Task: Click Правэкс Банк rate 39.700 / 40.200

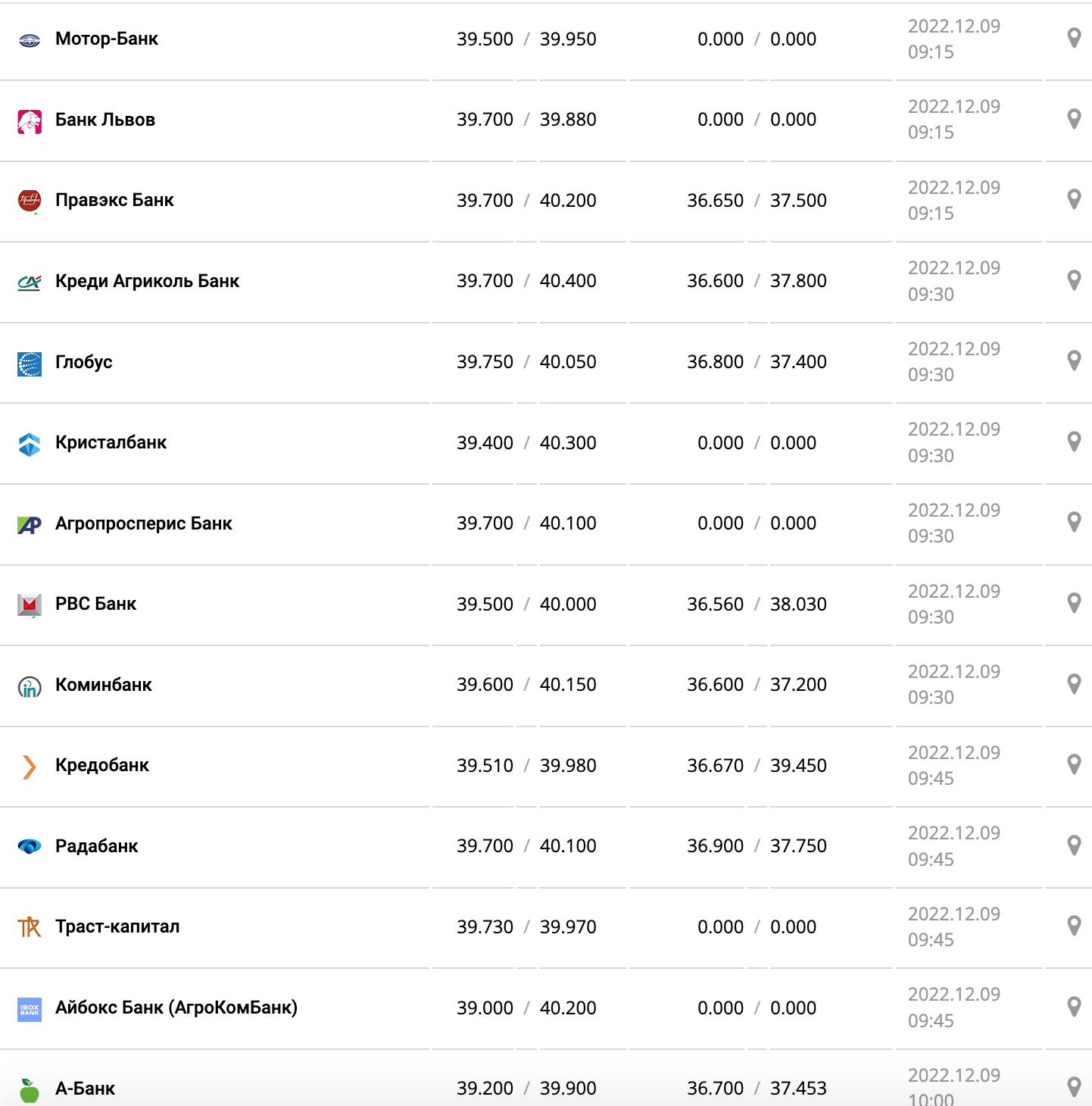Action: click(526, 201)
